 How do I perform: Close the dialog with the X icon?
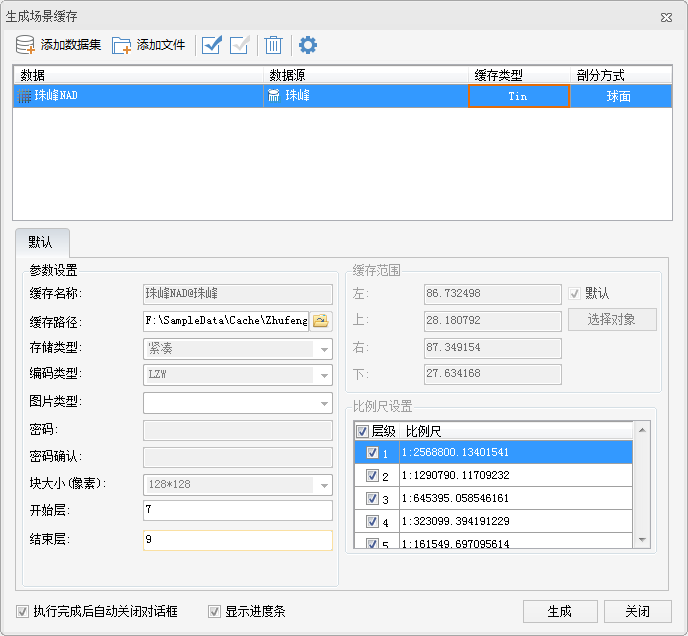pos(666,17)
